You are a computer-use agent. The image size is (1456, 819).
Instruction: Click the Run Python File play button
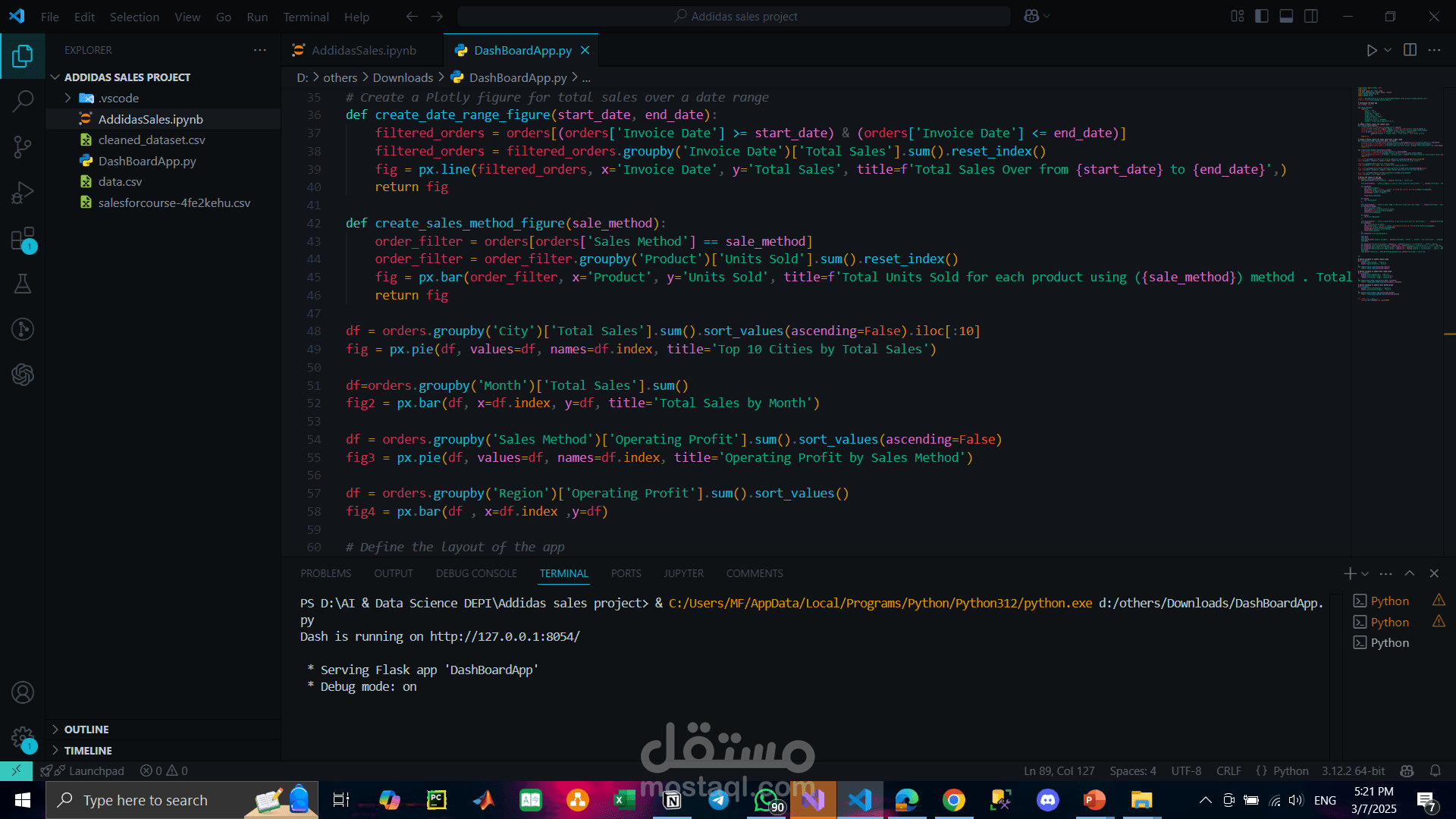click(x=1371, y=50)
